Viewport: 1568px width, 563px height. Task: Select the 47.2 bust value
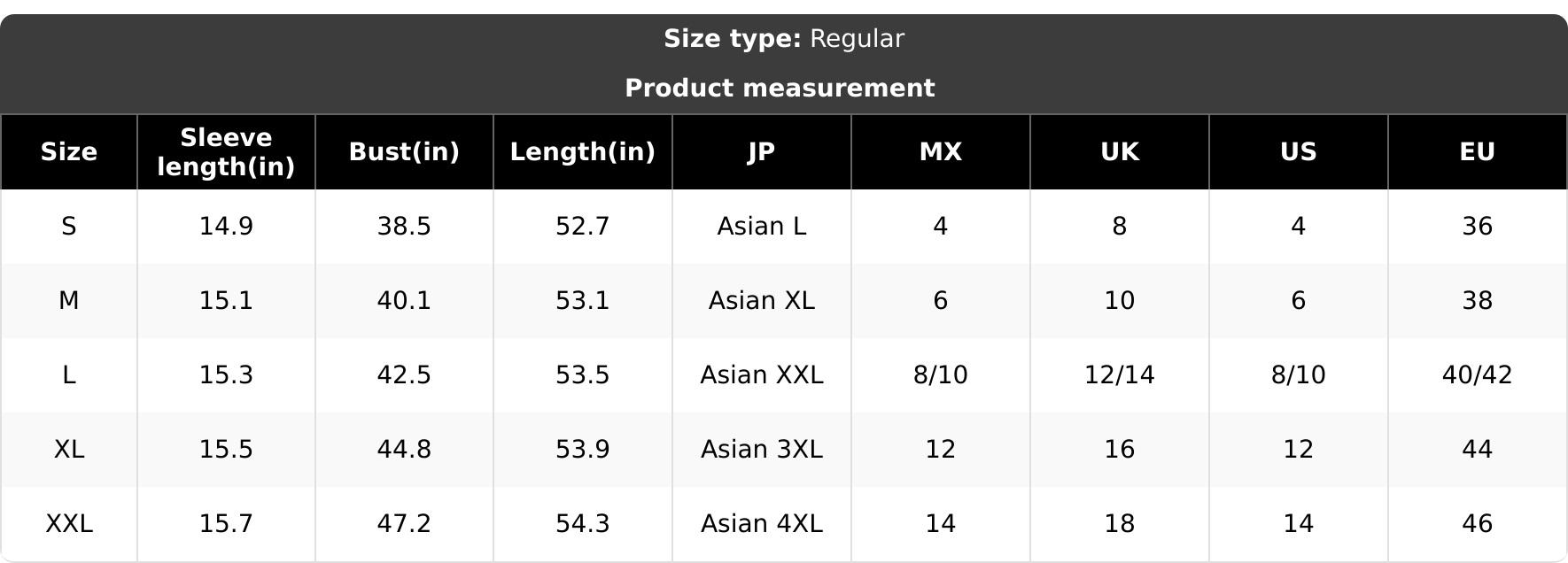point(404,524)
